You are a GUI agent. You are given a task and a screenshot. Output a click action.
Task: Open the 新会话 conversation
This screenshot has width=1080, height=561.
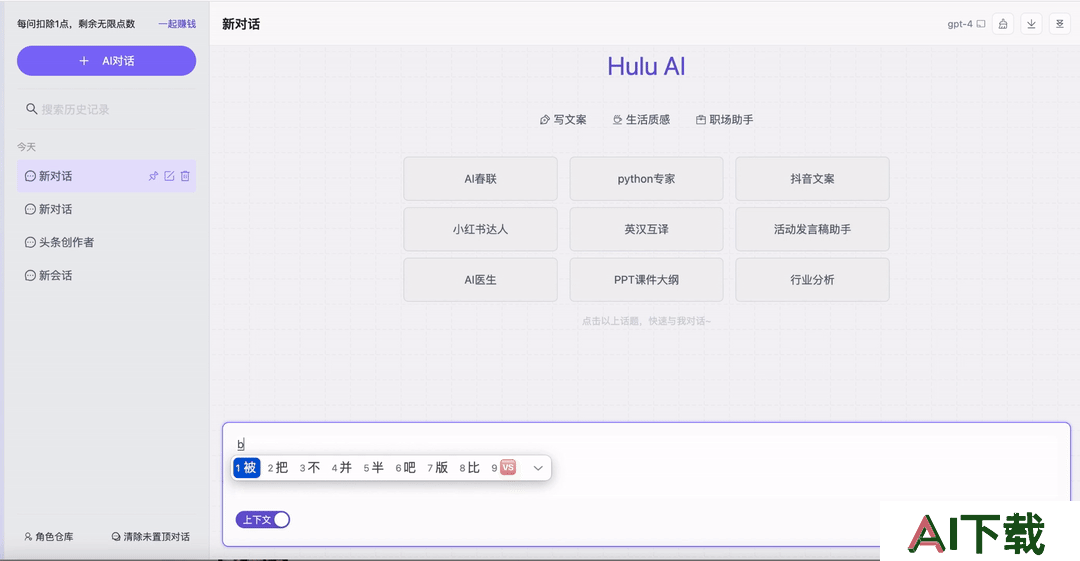coord(106,276)
